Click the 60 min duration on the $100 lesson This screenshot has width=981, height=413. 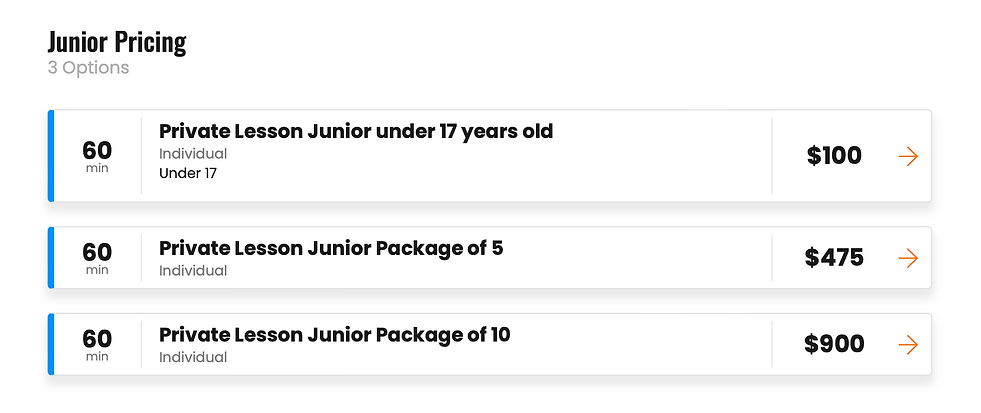click(x=97, y=156)
